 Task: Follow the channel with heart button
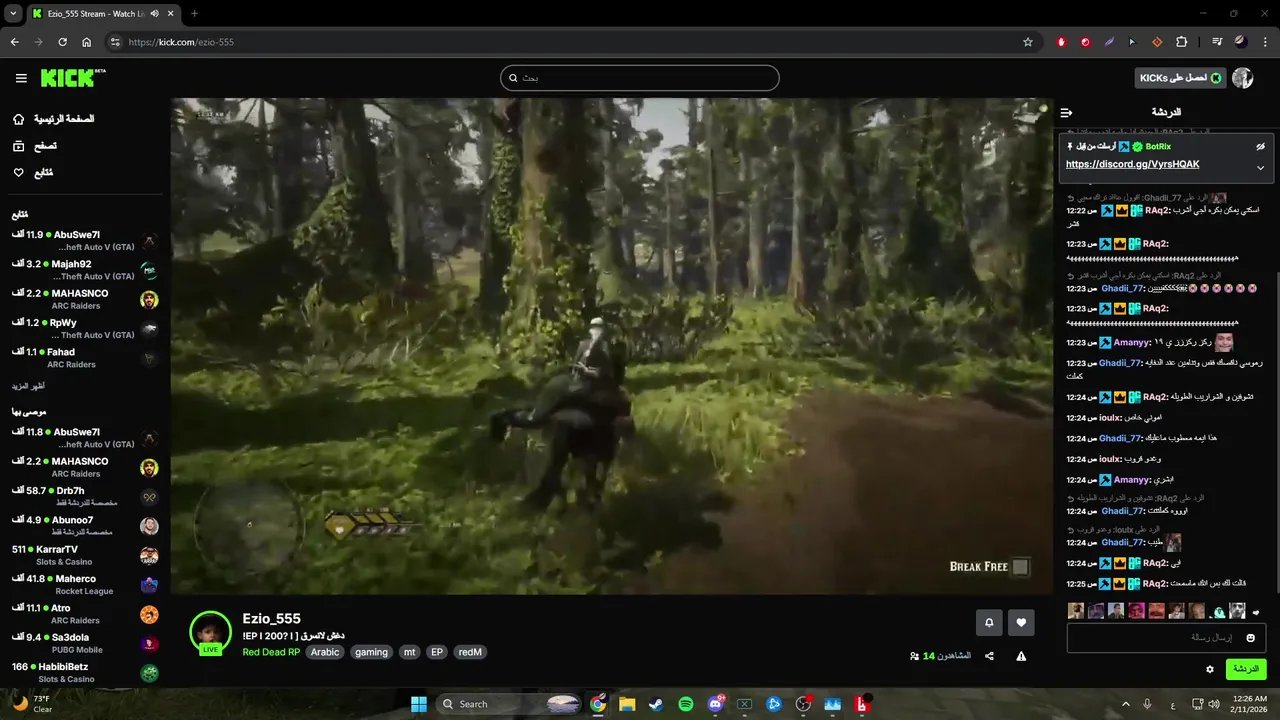coord(1021,622)
